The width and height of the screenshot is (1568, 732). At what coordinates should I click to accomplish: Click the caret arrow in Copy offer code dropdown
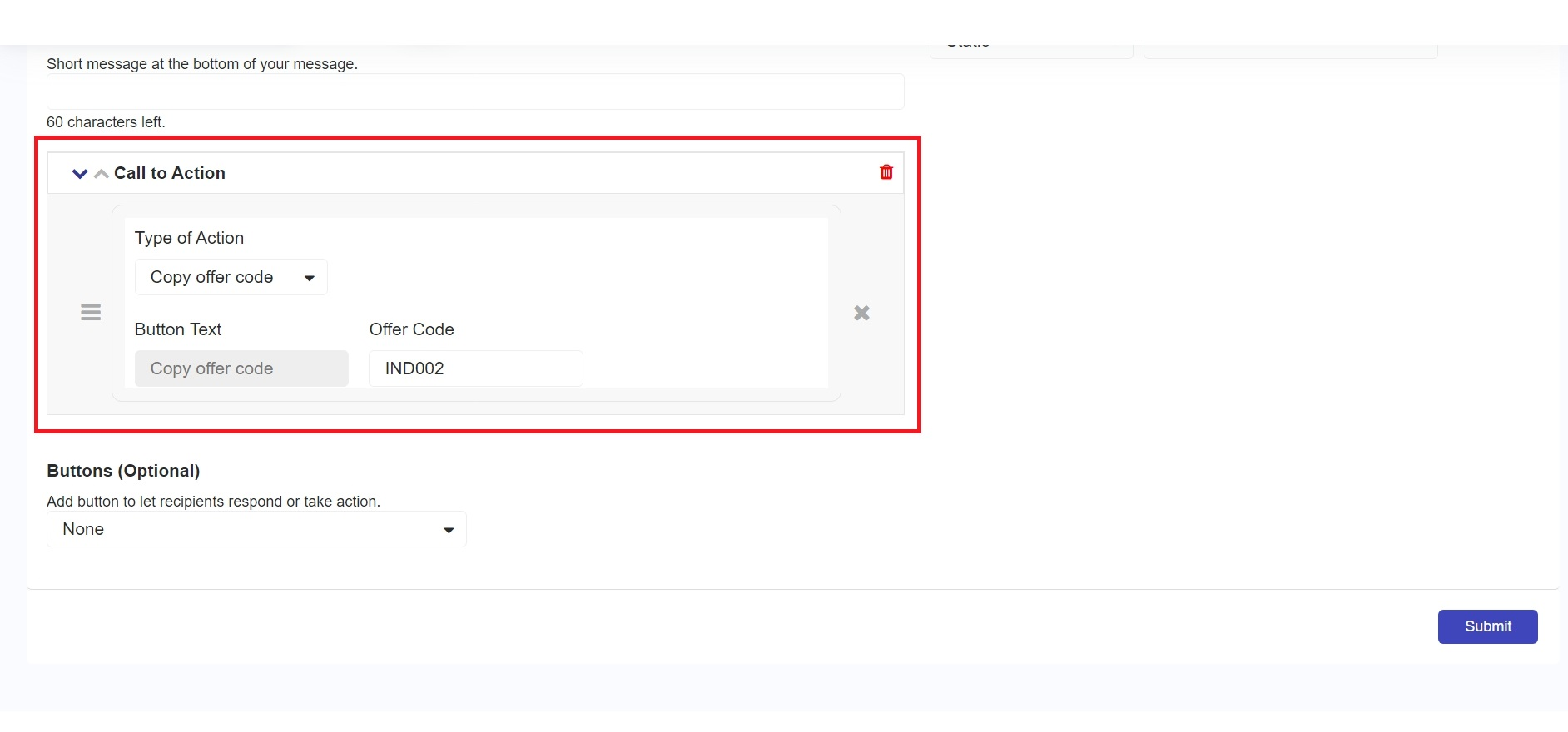[x=310, y=278]
